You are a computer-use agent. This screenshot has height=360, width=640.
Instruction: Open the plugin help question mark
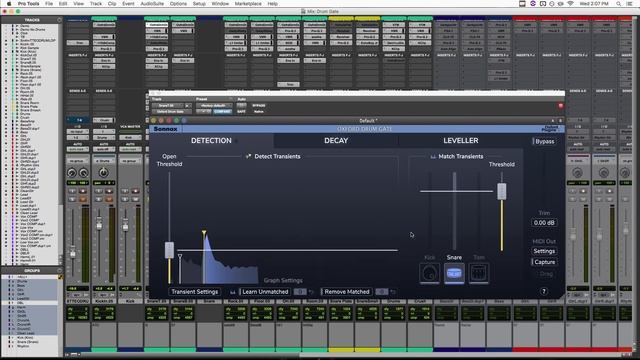tap(544, 291)
